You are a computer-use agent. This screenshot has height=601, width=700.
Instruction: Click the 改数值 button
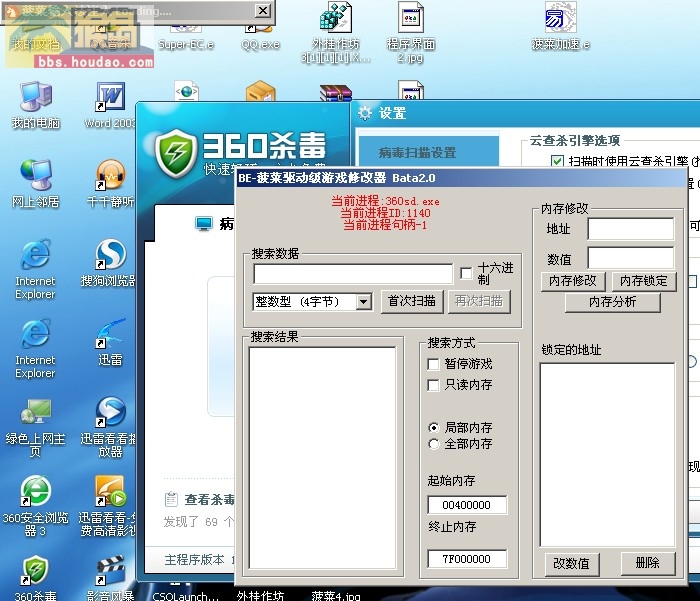point(571,563)
